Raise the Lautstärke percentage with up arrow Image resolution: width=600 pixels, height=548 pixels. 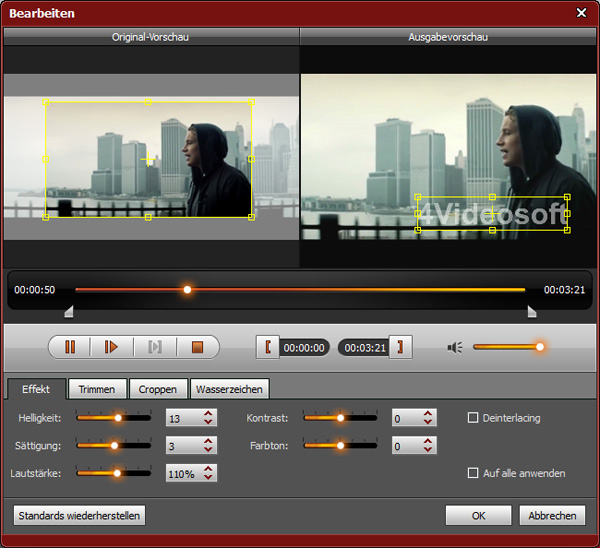pos(208,468)
